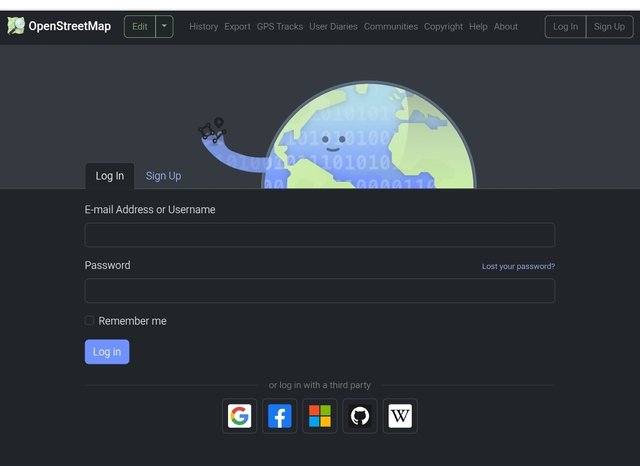View the Copyright page
640x466 pixels.
pyautogui.click(x=443, y=27)
